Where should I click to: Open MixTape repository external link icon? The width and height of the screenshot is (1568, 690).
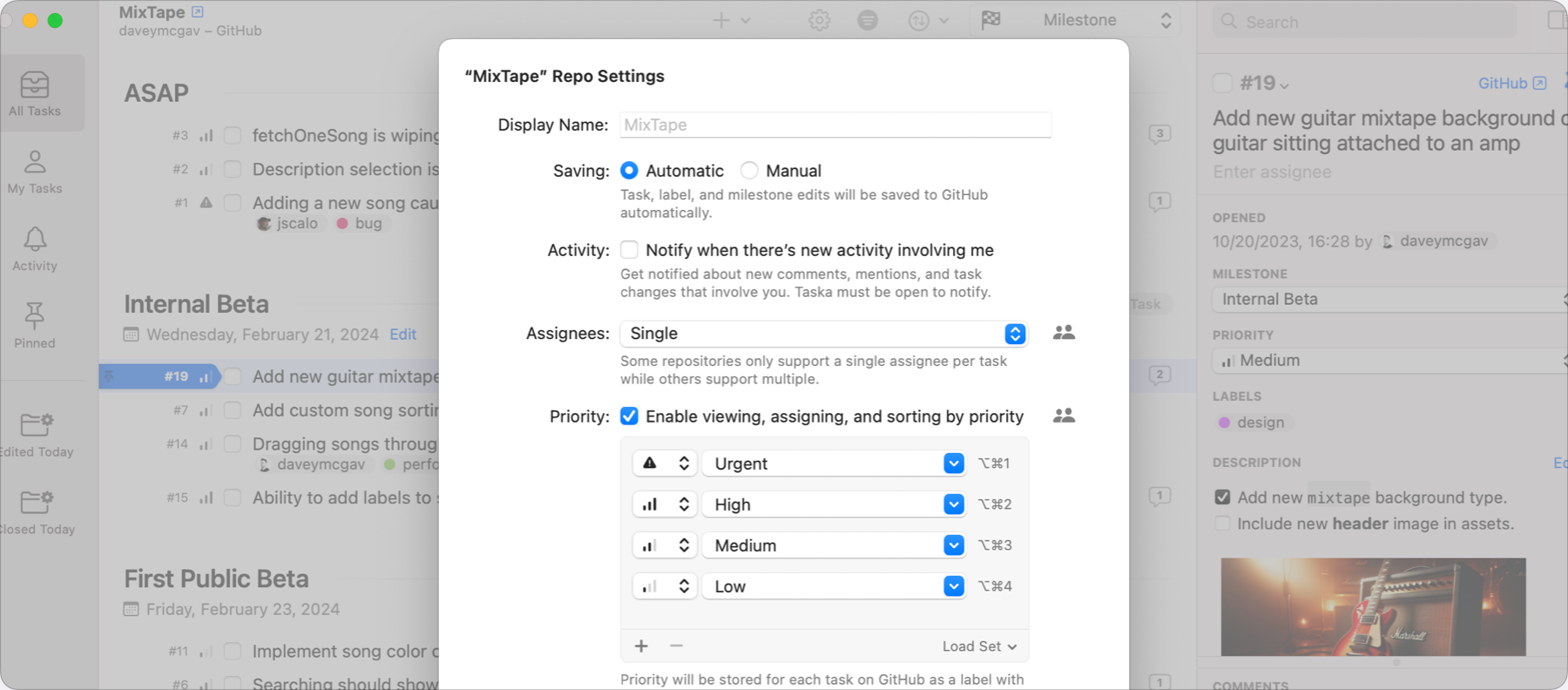pyautogui.click(x=198, y=12)
